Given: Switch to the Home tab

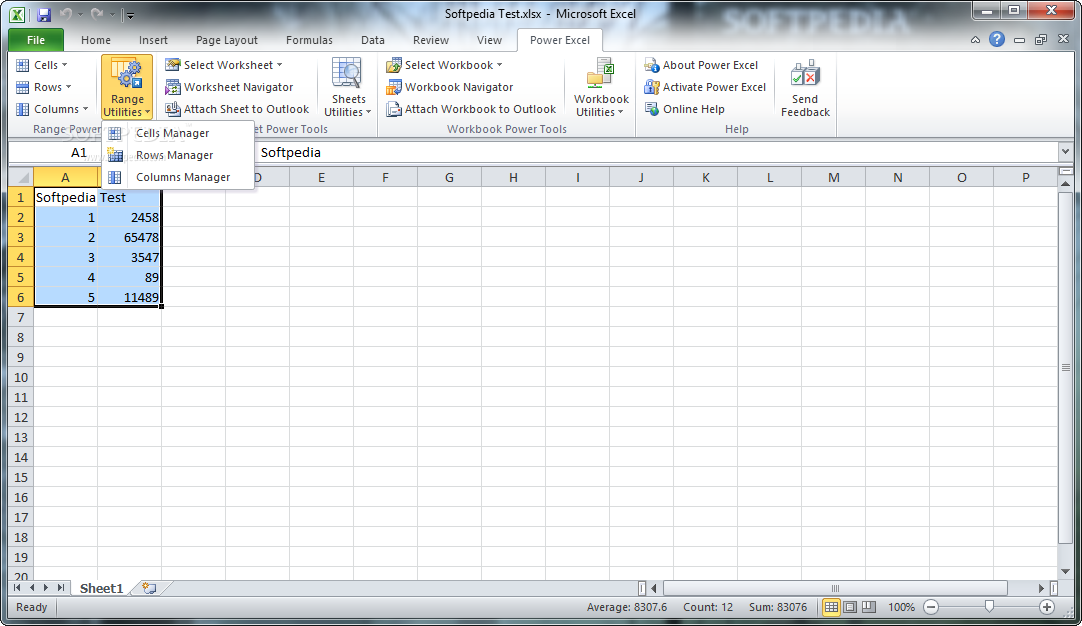Looking at the screenshot, I should tap(96, 40).
